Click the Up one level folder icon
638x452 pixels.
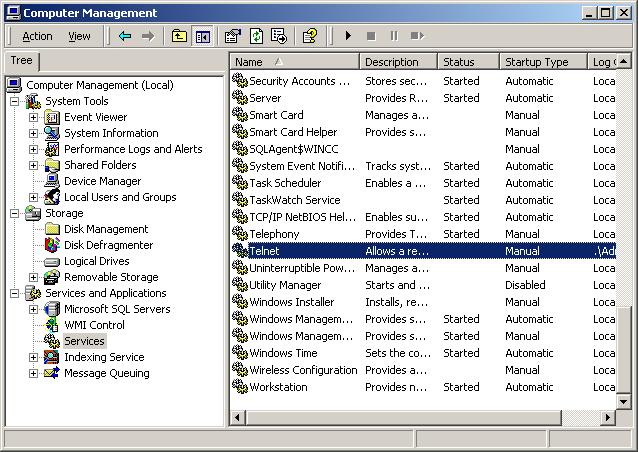[179, 36]
